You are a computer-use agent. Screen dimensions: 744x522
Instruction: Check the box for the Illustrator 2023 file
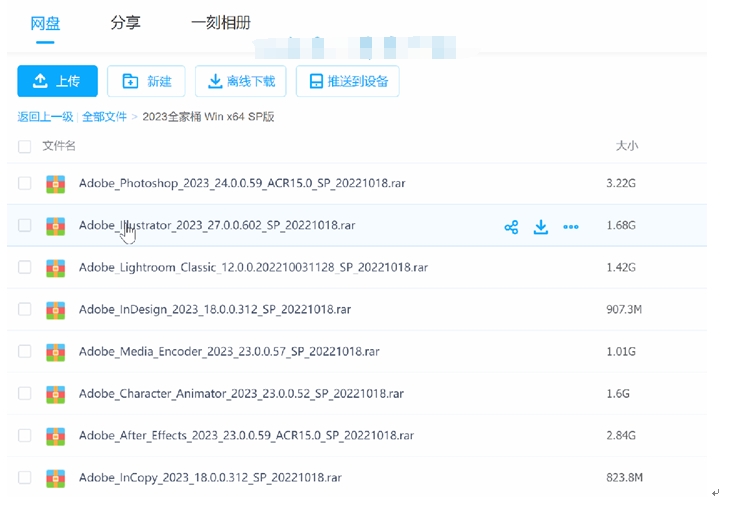coord(25,225)
